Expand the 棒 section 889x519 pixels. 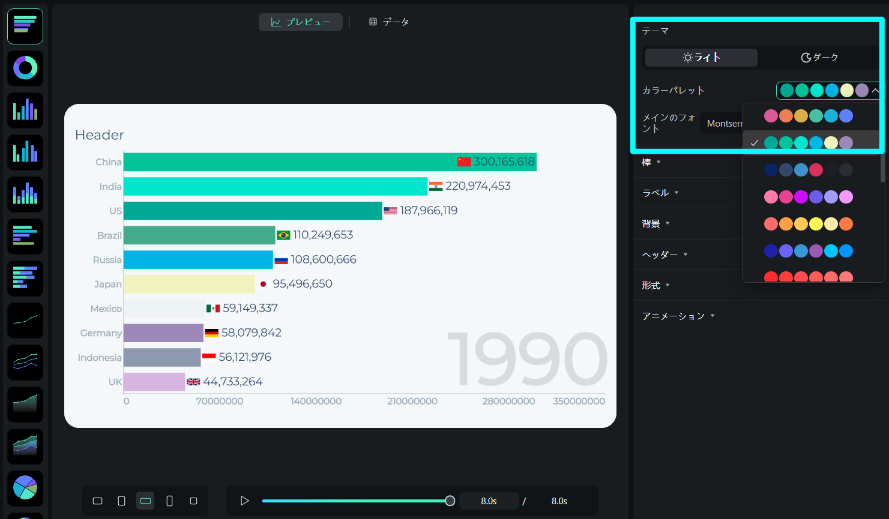tap(651, 162)
